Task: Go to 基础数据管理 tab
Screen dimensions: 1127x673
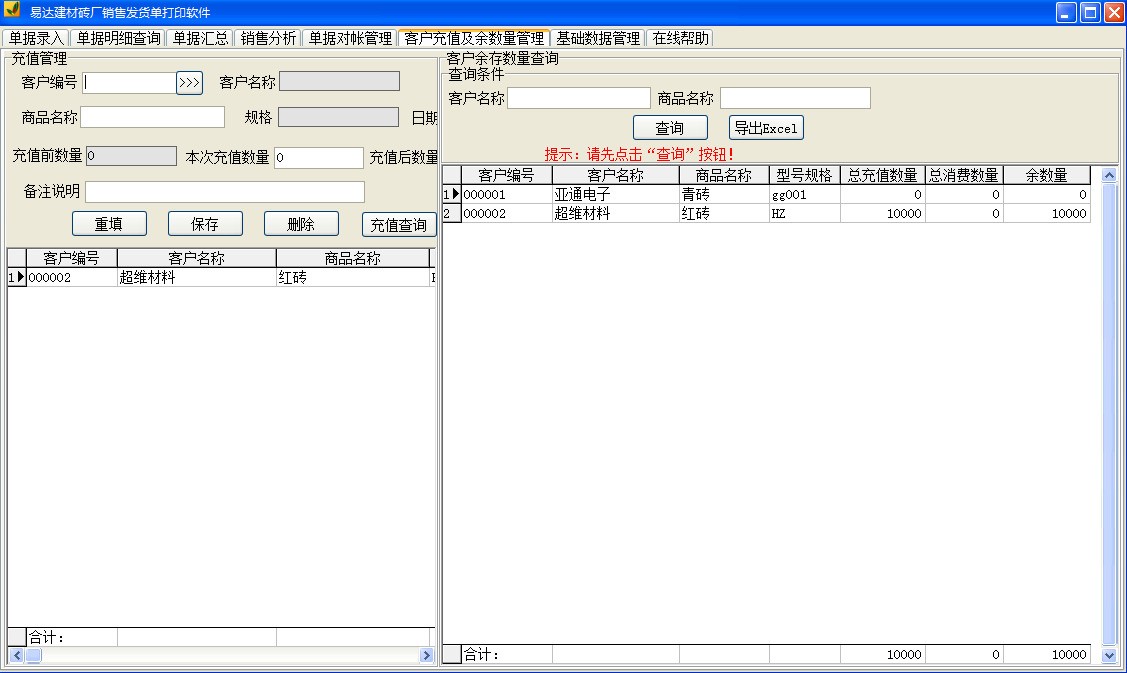Action: tap(598, 38)
